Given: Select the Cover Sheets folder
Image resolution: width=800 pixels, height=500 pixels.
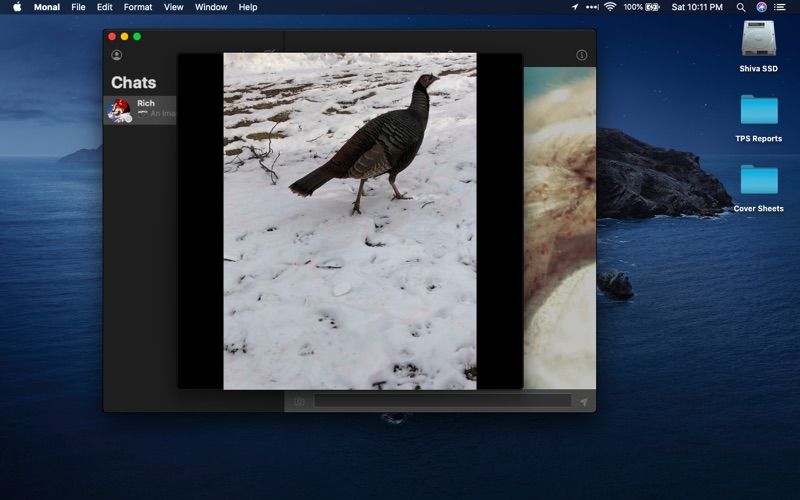Looking at the screenshot, I should pos(759,188).
